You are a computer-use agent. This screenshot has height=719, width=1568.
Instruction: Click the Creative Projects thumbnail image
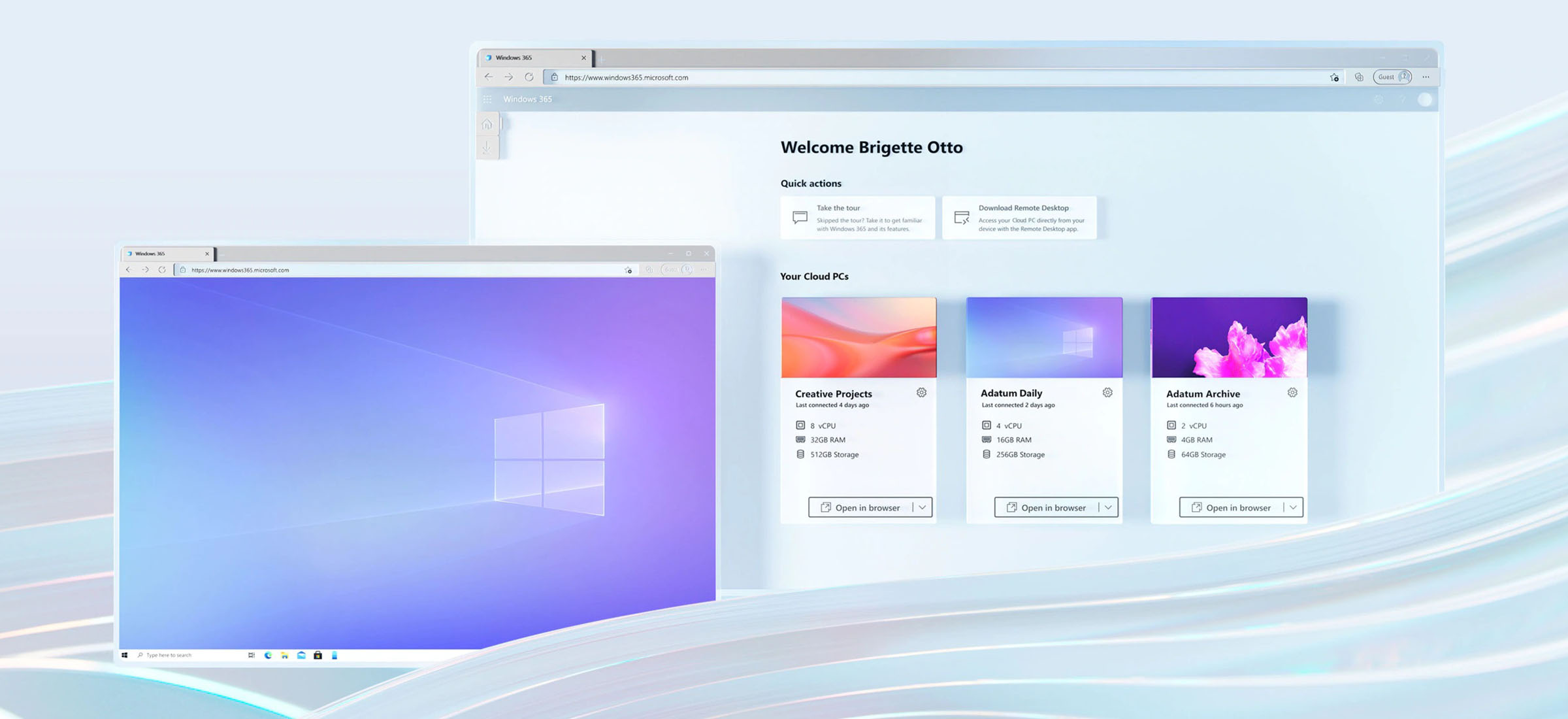tap(859, 337)
